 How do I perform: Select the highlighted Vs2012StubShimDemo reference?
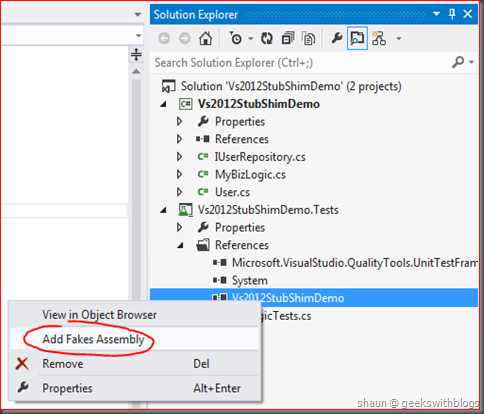tap(288, 298)
